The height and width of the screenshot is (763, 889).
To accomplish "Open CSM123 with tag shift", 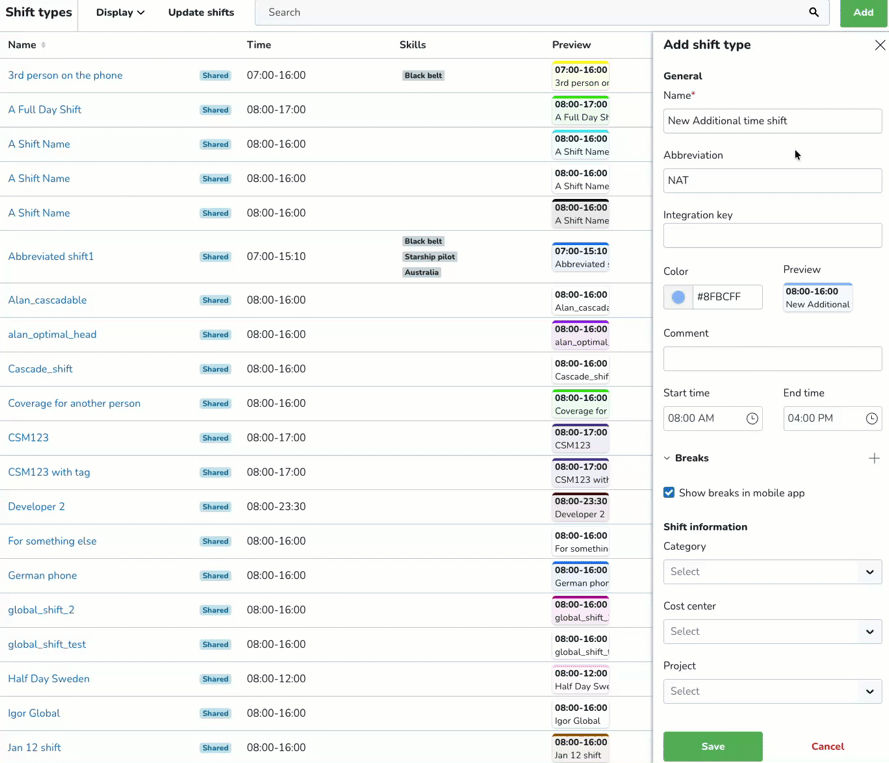I will pos(49,472).
